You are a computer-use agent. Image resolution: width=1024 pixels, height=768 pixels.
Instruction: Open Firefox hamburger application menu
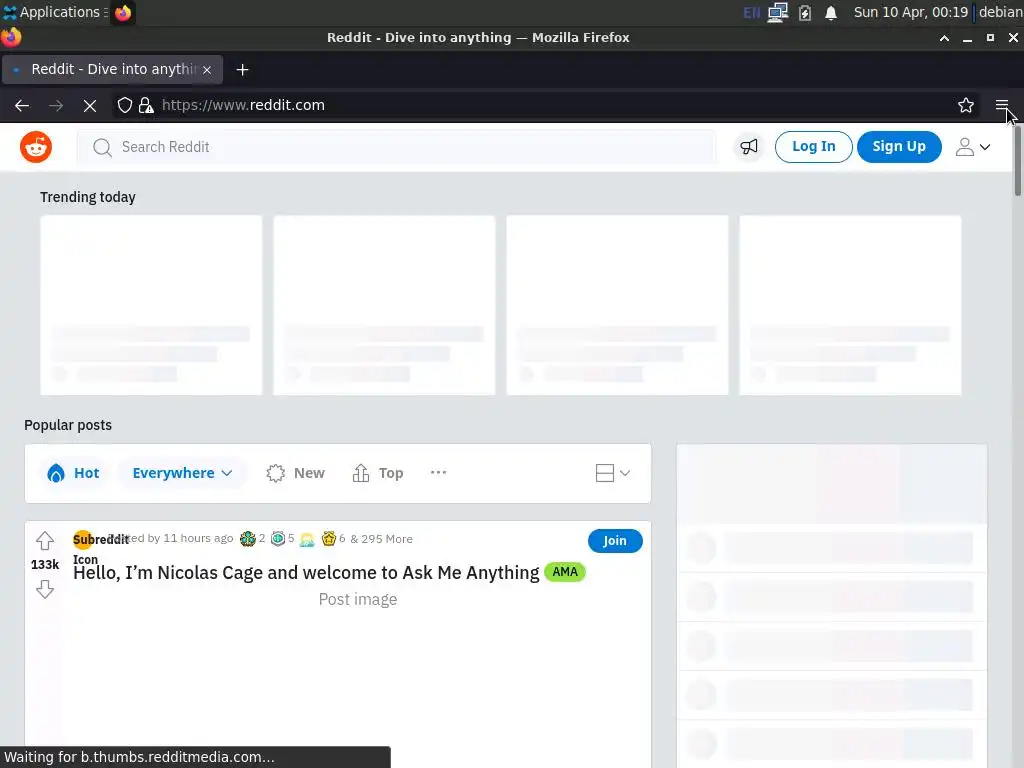pos(1002,105)
